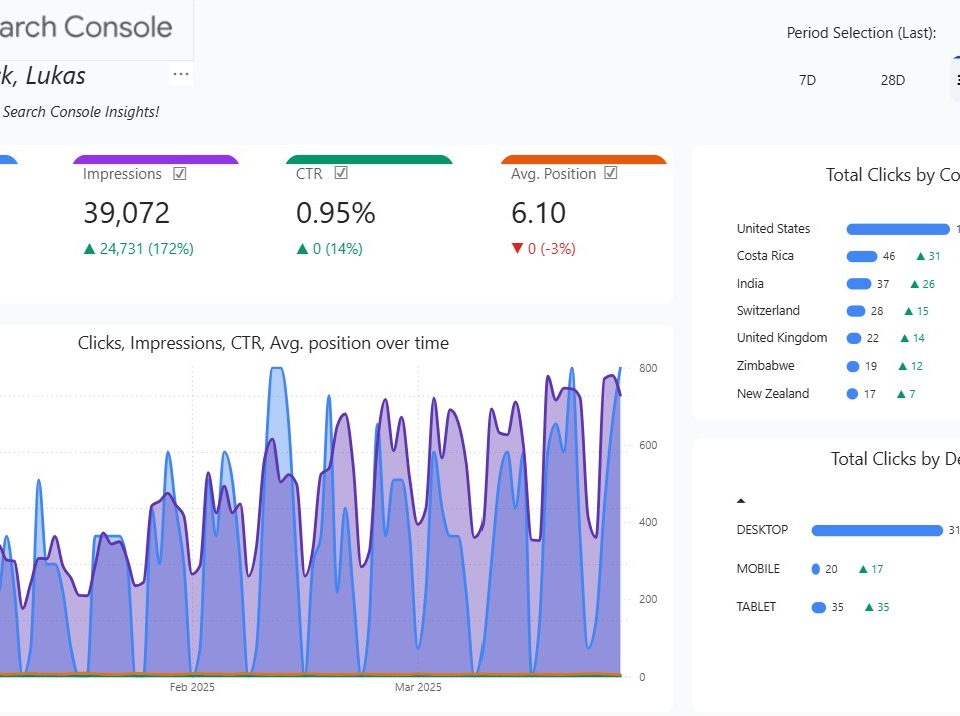The height and width of the screenshot is (716, 960).
Task: Click the red down arrow under Avg. Position
Action: 517,248
